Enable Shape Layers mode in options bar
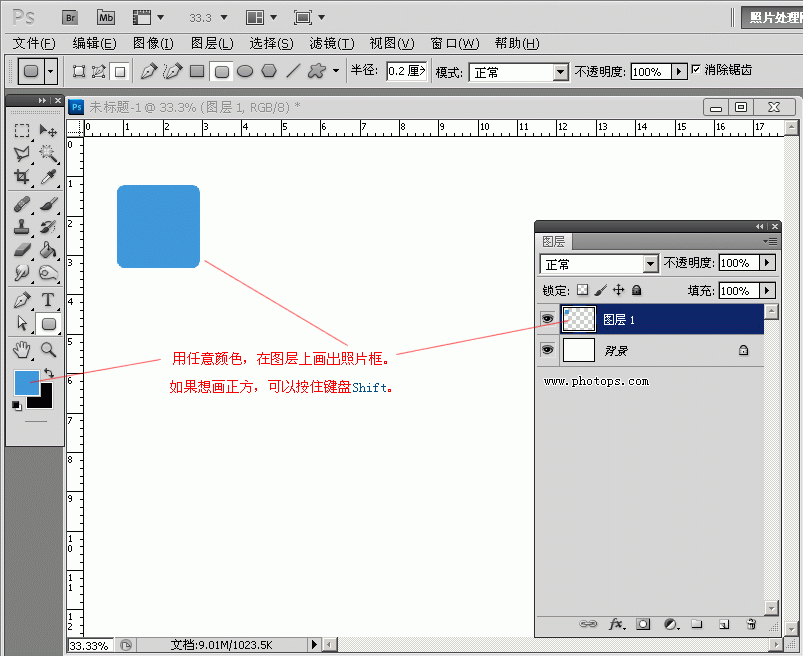The width and height of the screenshot is (803, 656). (78, 71)
